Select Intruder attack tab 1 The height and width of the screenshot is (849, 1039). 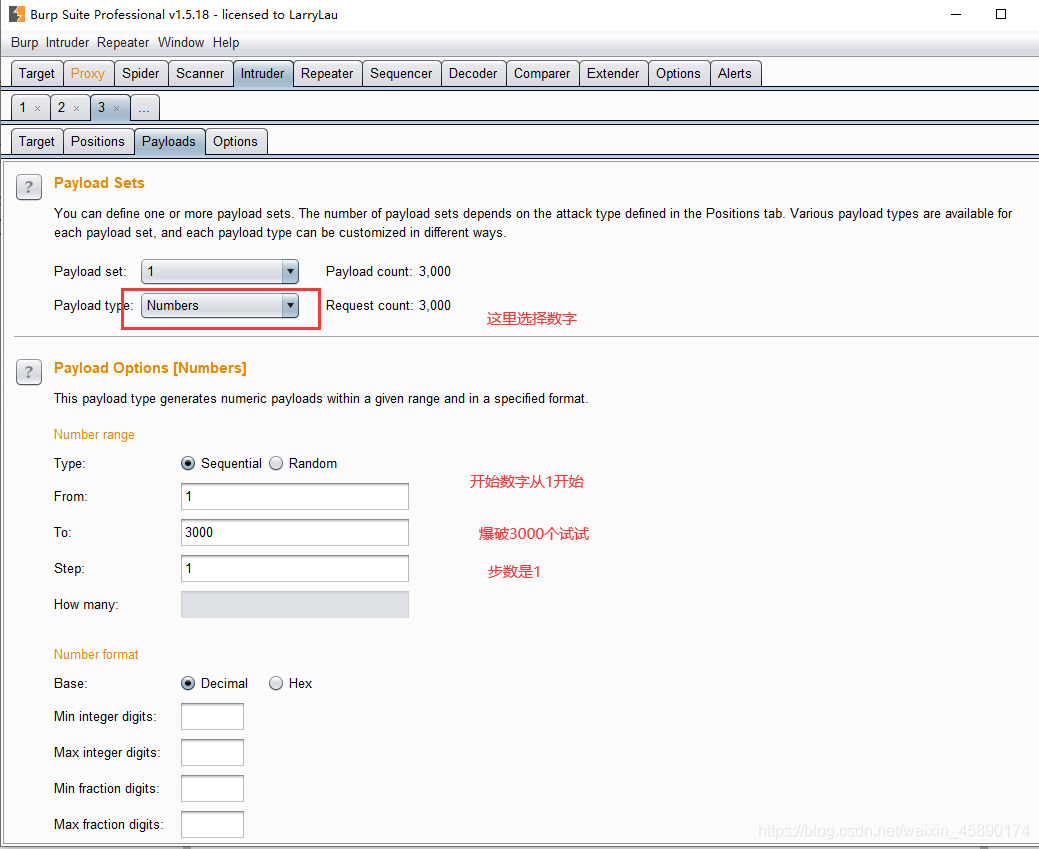[x=23, y=107]
